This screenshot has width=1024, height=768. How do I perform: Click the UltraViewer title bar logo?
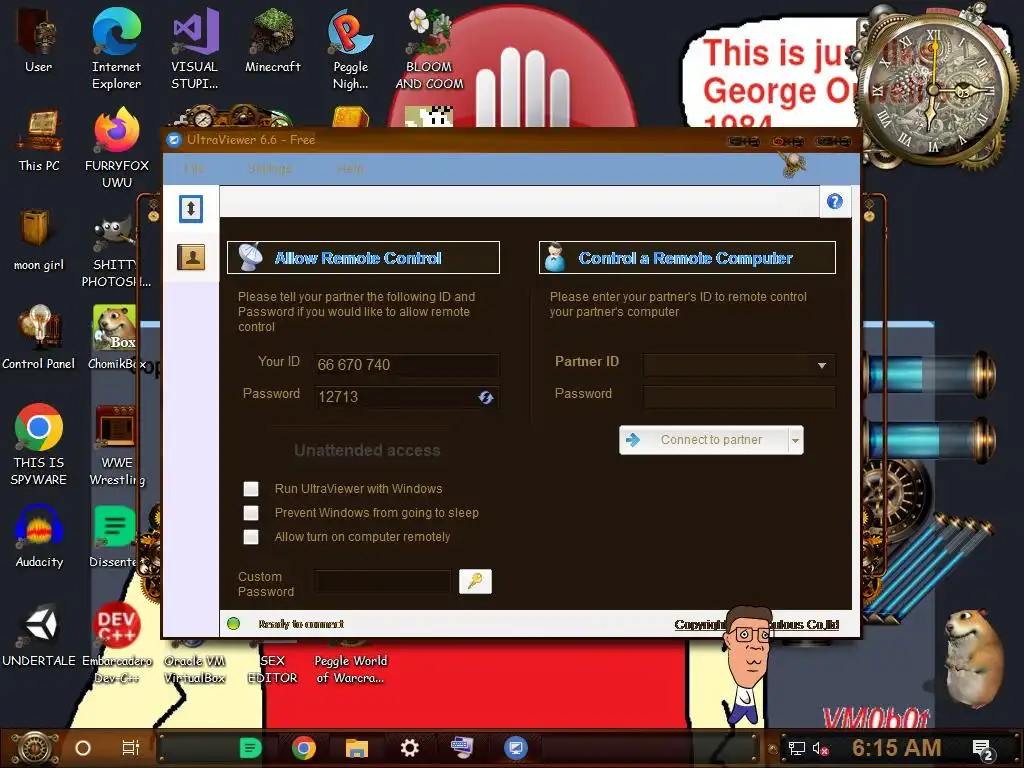click(174, 140)
